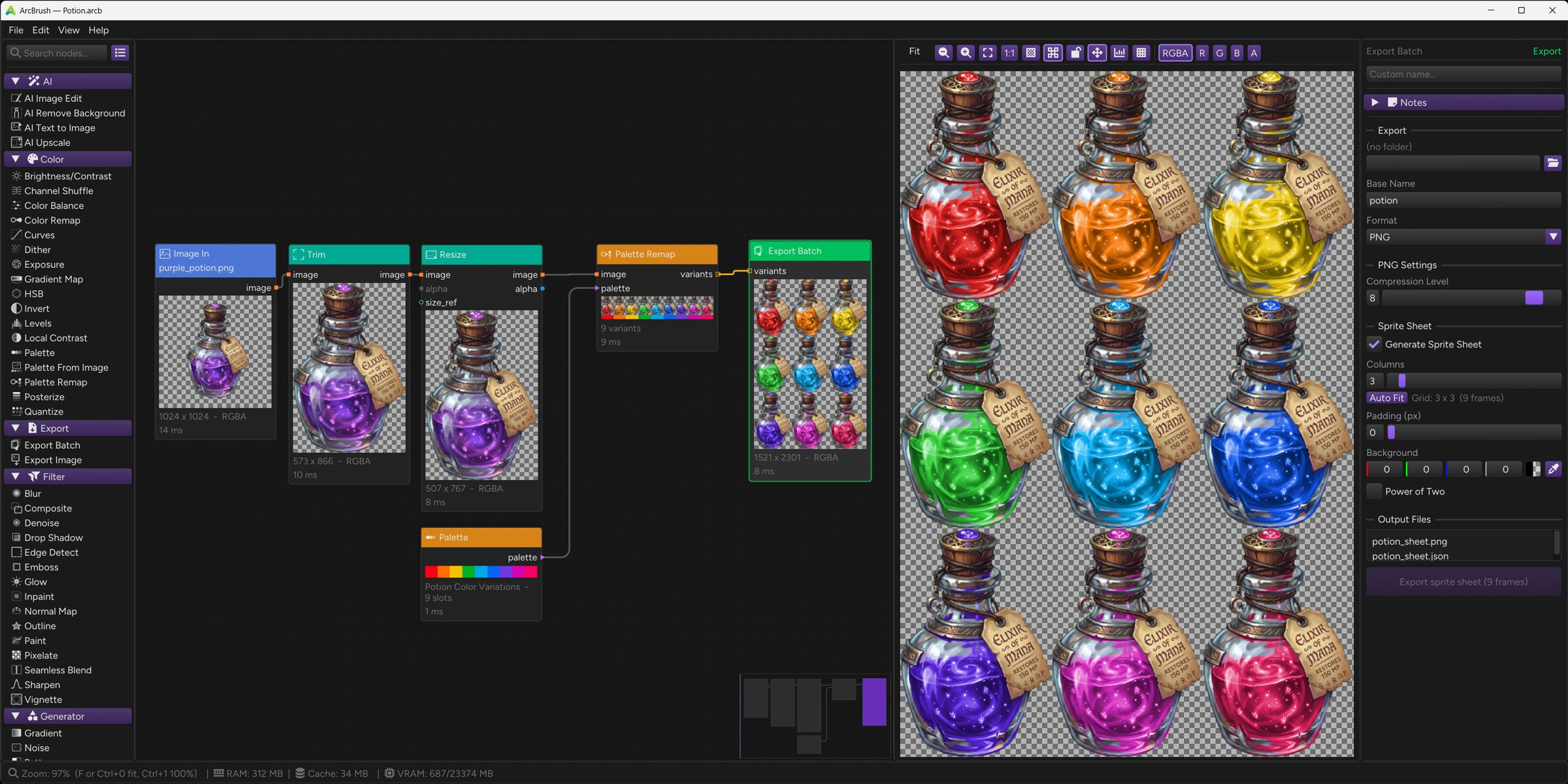This screenshot has width=1568, height=784.
Task: Open the View menu
Action: (68, 30)
